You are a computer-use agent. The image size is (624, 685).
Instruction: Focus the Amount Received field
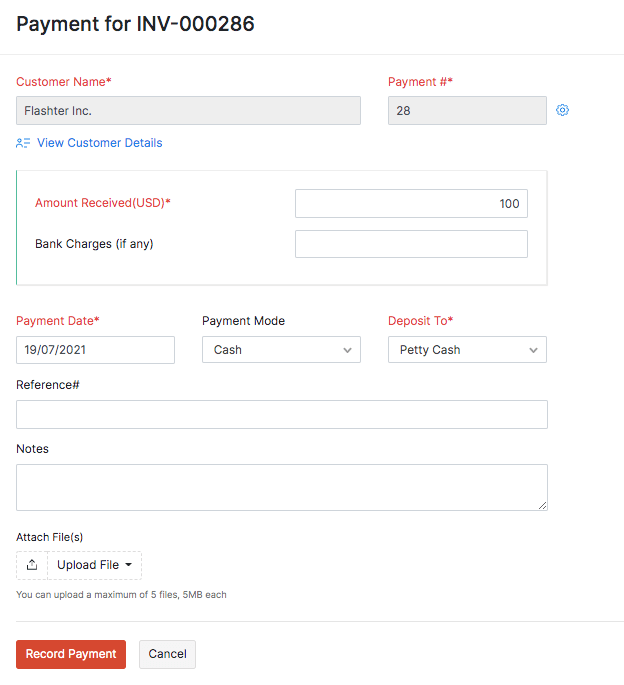(411, 204)
